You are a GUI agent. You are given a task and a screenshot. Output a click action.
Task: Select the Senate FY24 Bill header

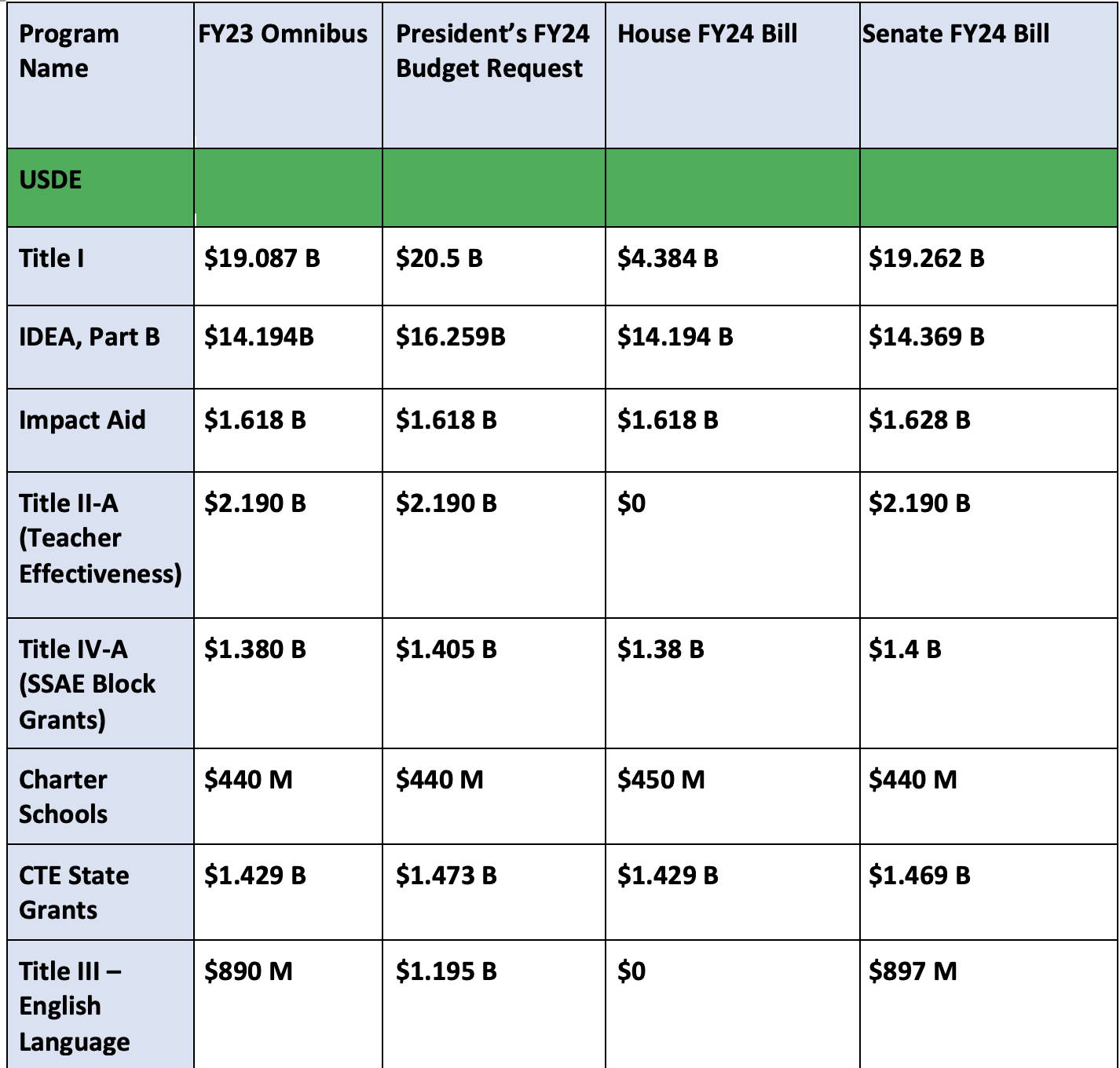[989, 75]
